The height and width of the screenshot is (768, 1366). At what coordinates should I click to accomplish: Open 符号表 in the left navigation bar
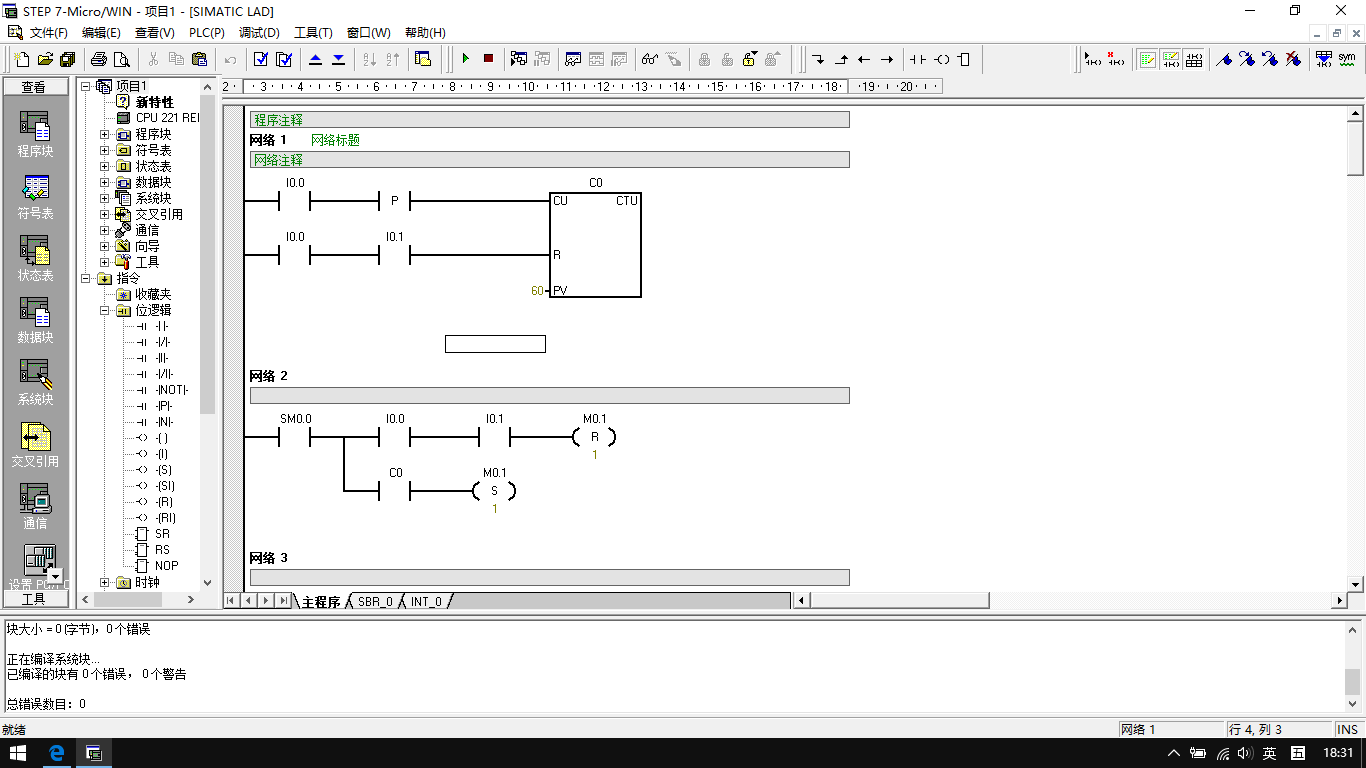(x=35, y=197)
